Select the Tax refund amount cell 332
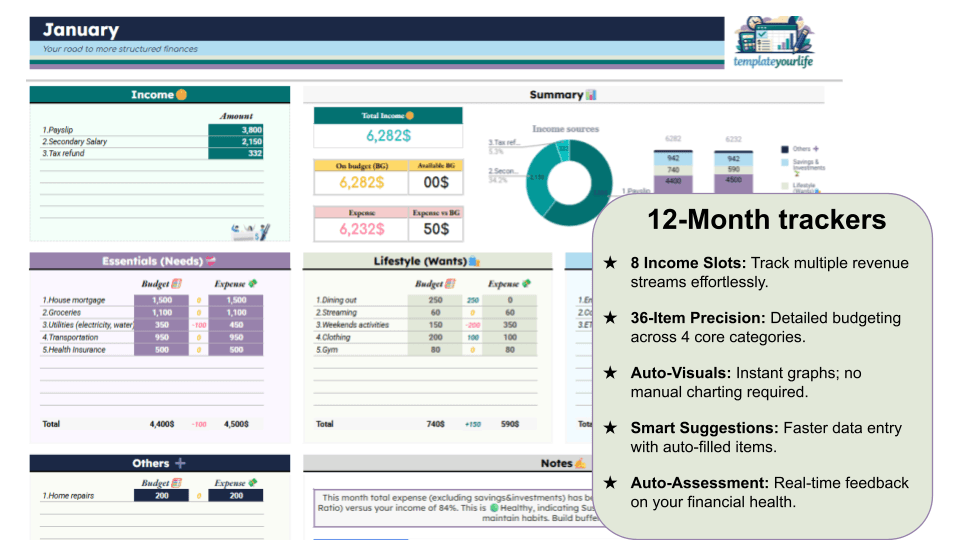Screen dimensions: 960x540 [x=236, y=153]
